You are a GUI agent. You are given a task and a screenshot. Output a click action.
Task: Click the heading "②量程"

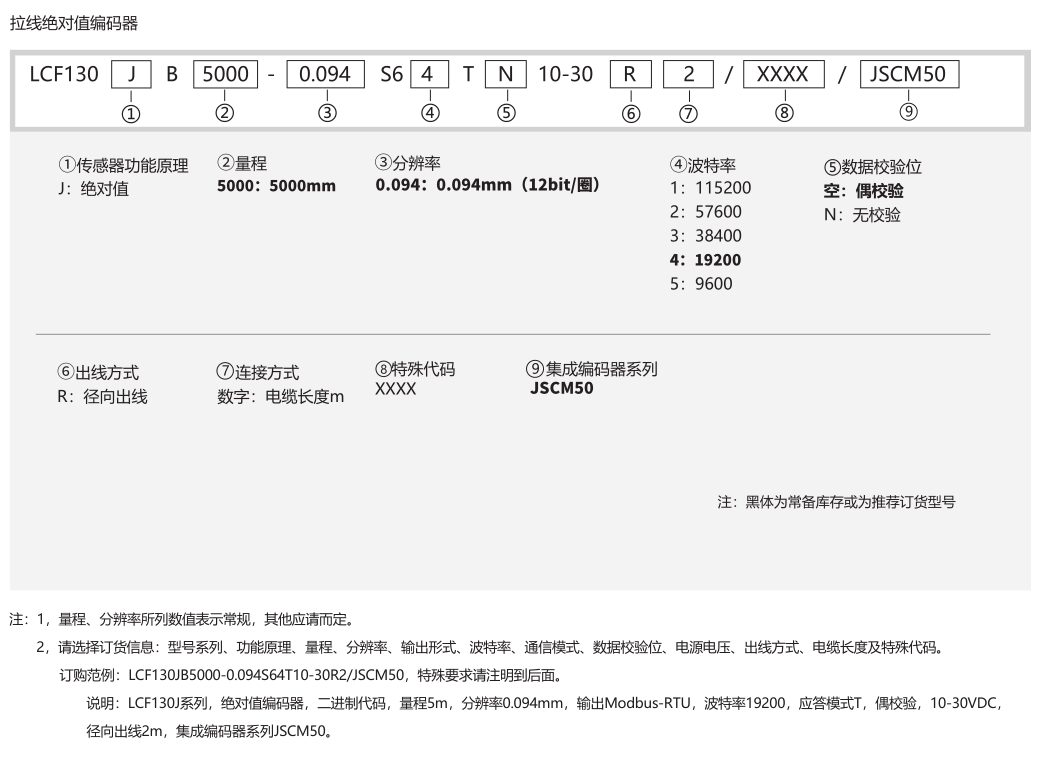242,163
